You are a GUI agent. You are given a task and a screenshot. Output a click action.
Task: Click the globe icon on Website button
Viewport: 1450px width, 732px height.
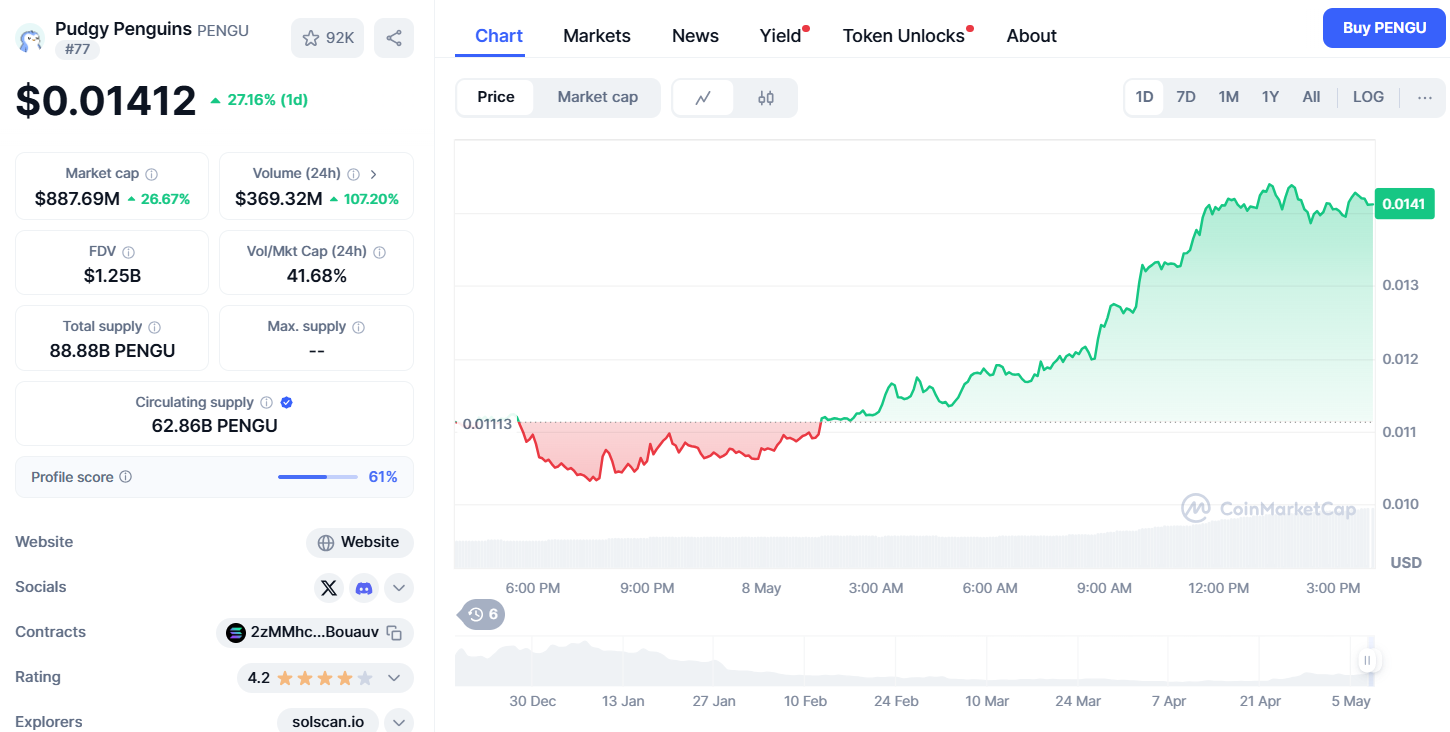pos(326,543)
